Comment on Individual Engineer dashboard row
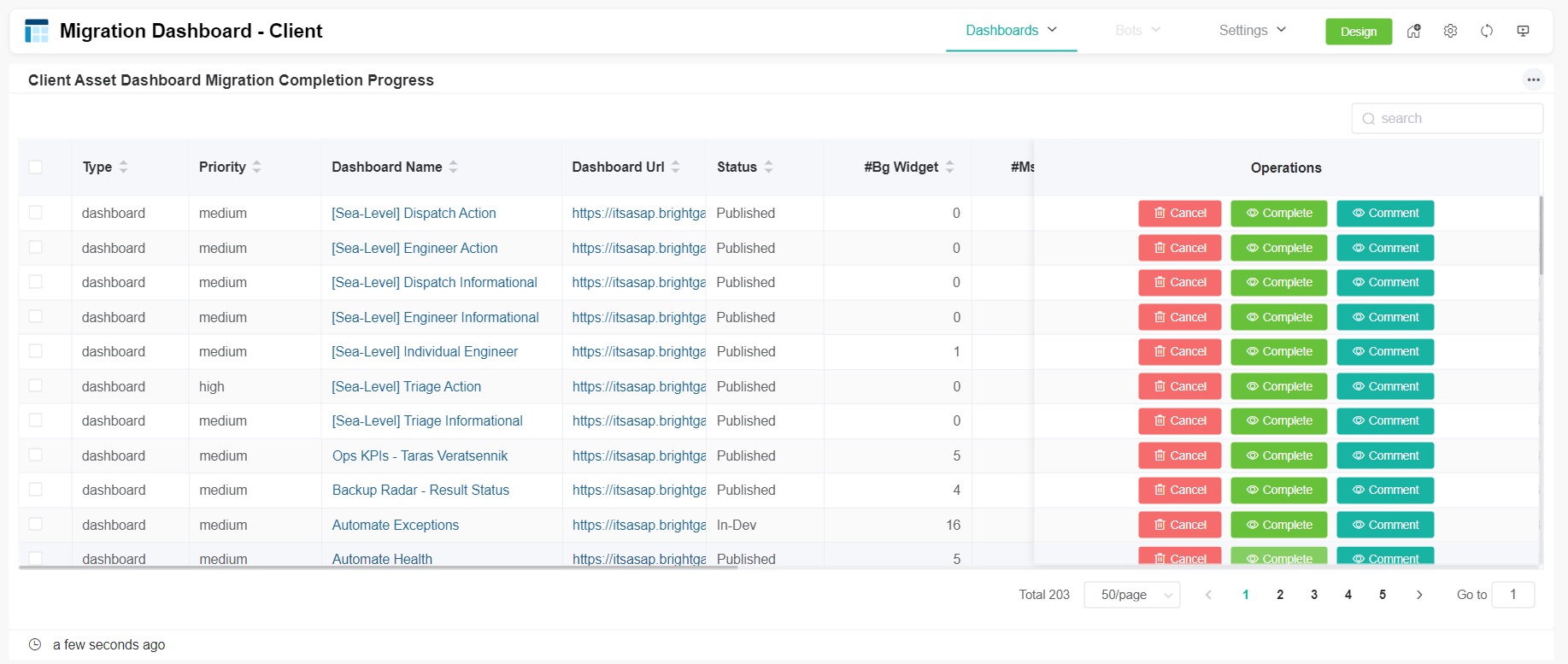Image resolution: width=1568 pixels, height=664 pixels. (x=1385, y=351)
